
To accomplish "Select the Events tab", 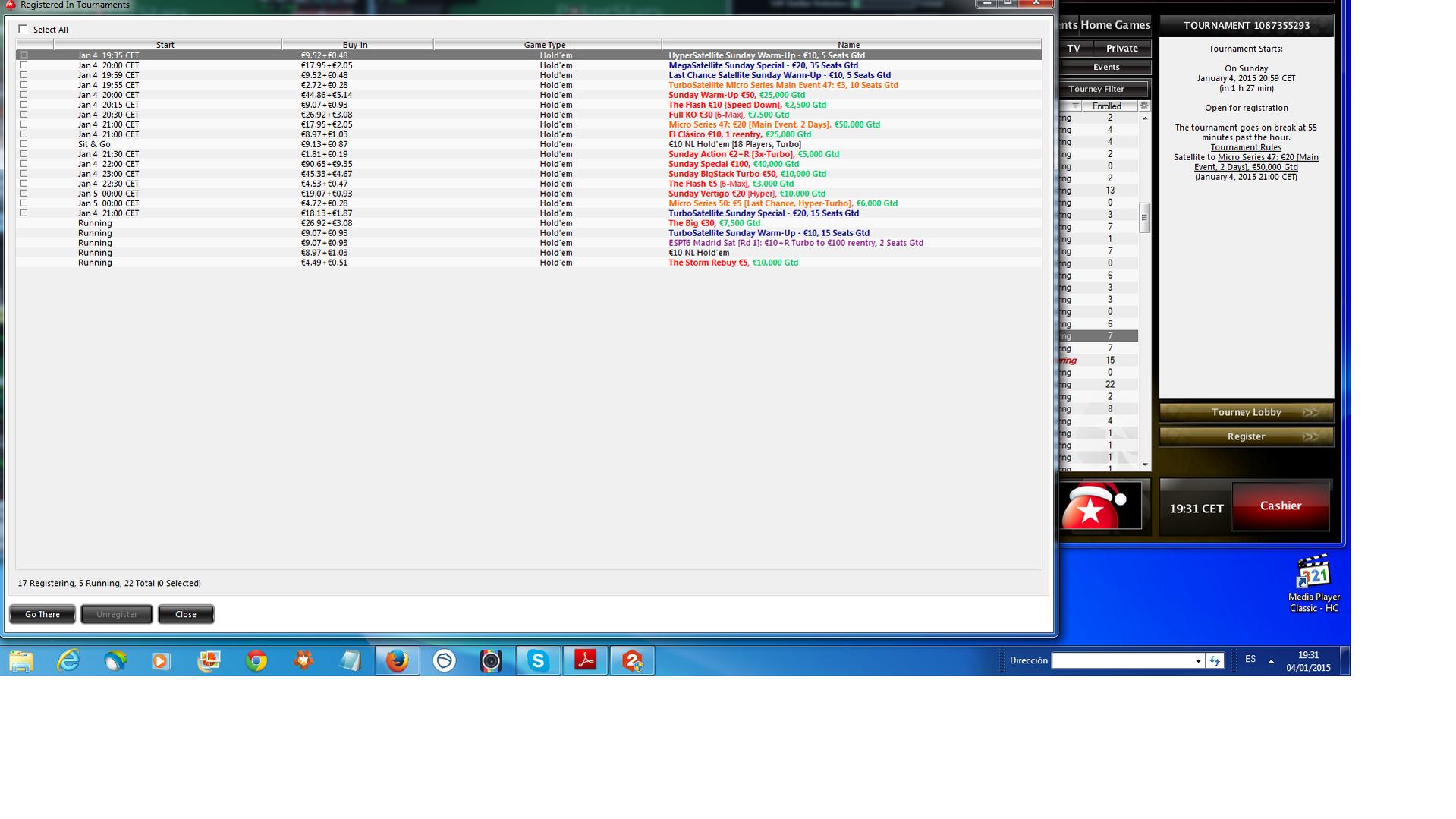I will (x=1105, y=67).
